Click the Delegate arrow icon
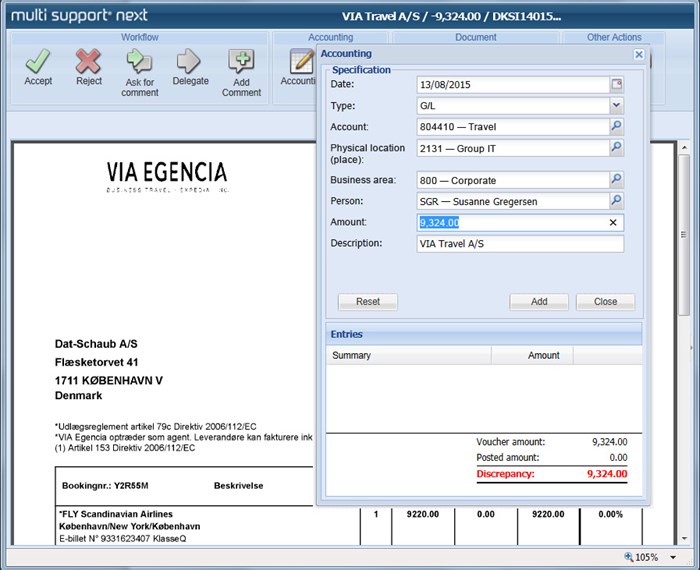Image resolution: width=700 pixels, height=570 pixels. pos(189,61)
